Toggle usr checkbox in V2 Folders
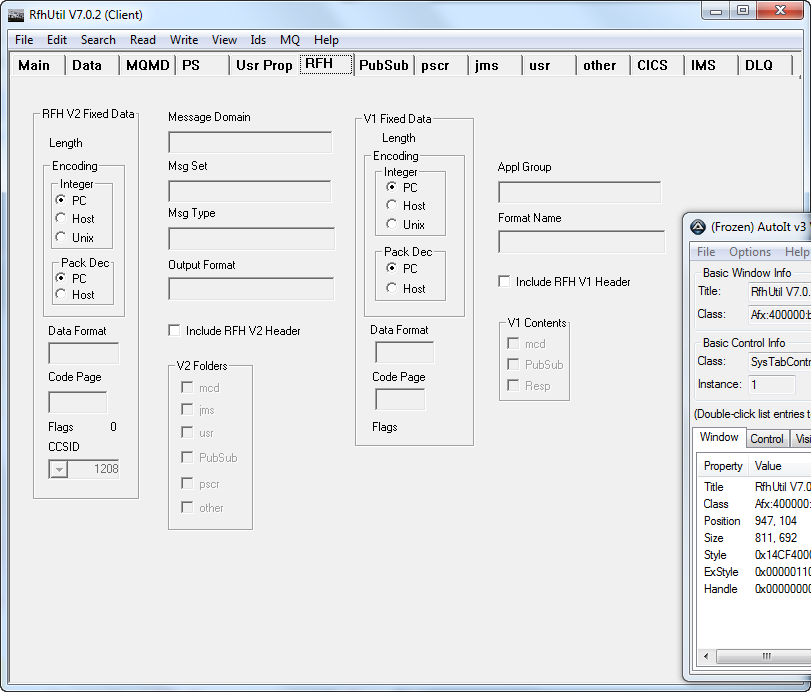The width and height of the screenshot is (811, 692). click(x=187, y=432)
